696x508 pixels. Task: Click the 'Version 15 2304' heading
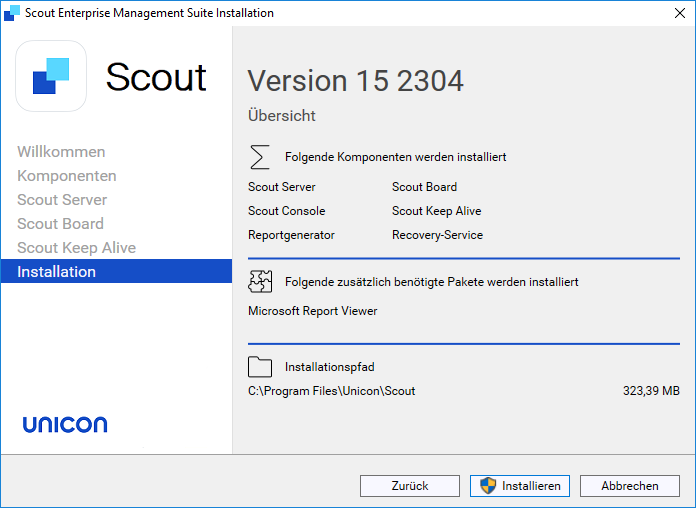356,81
